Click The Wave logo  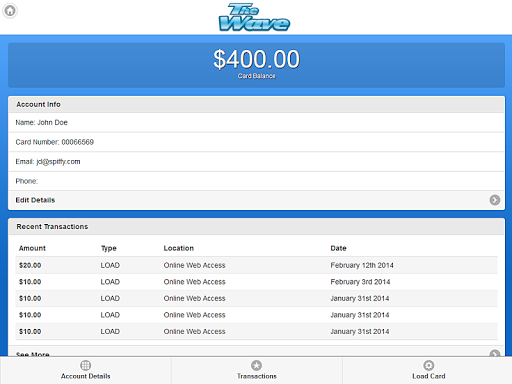[x=254, y=17]
